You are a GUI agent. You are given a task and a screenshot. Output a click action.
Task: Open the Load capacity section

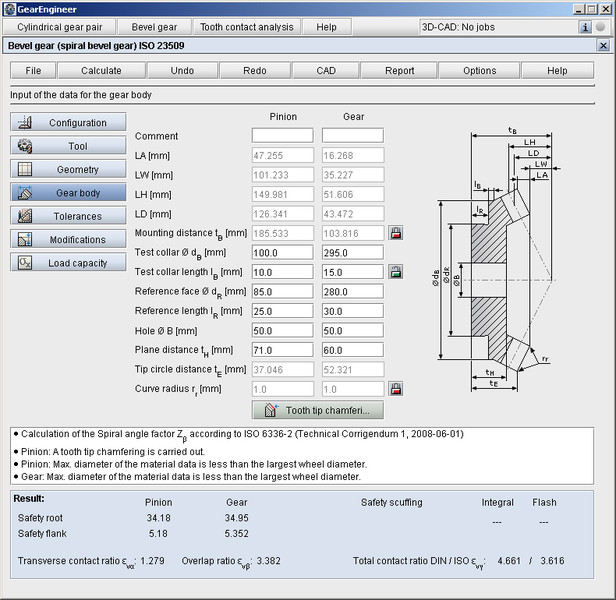(x=69, y=263)
